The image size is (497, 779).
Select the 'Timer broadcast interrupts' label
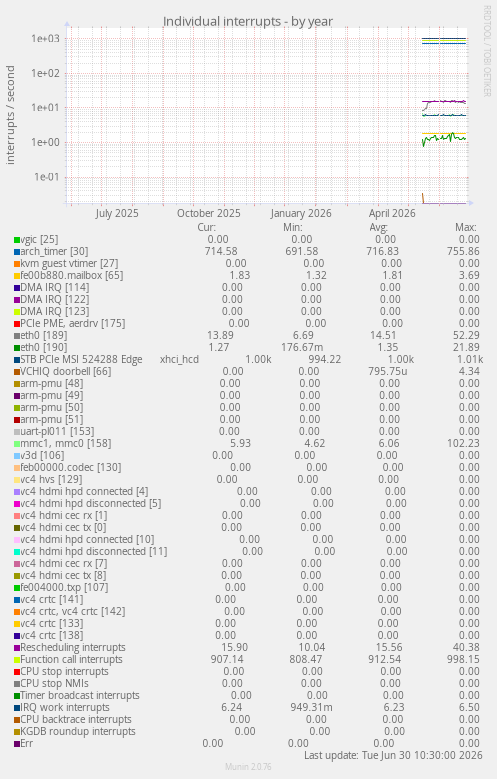click(x=80, y=696)
